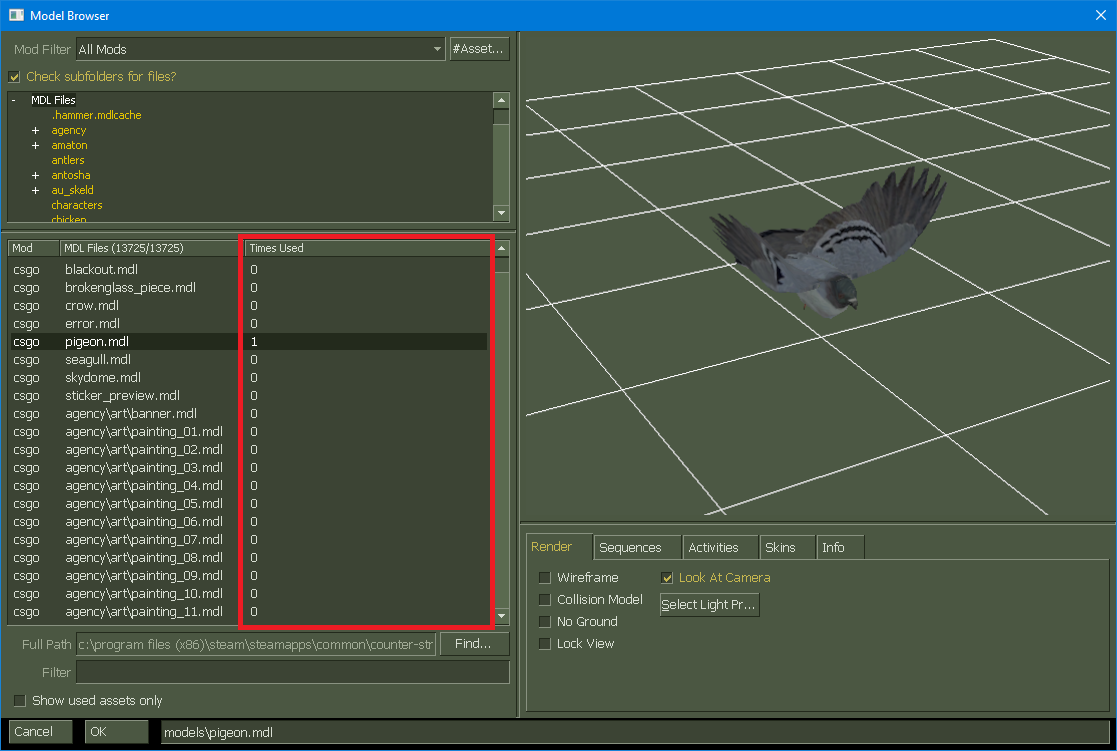Disable Look At Camera

tap(668, 577)
